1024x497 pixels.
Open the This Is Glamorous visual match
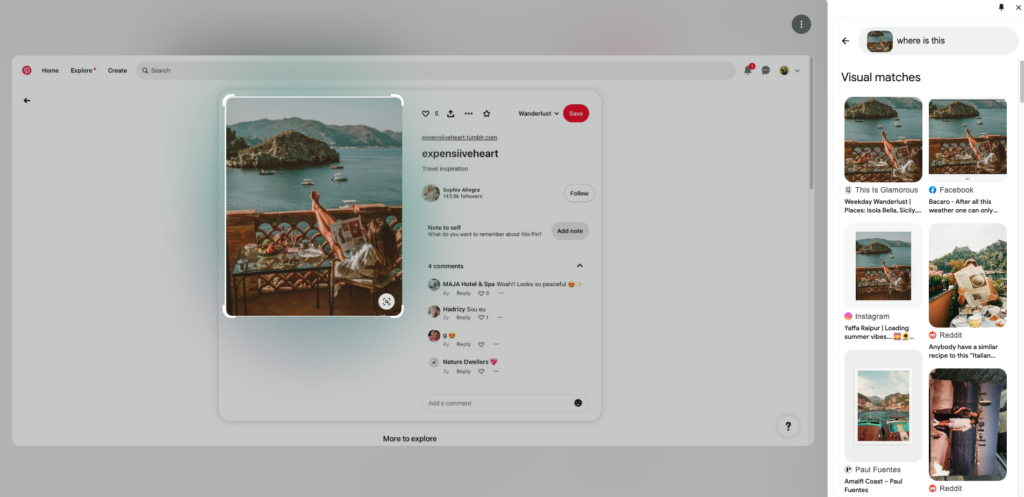point(883,139)
